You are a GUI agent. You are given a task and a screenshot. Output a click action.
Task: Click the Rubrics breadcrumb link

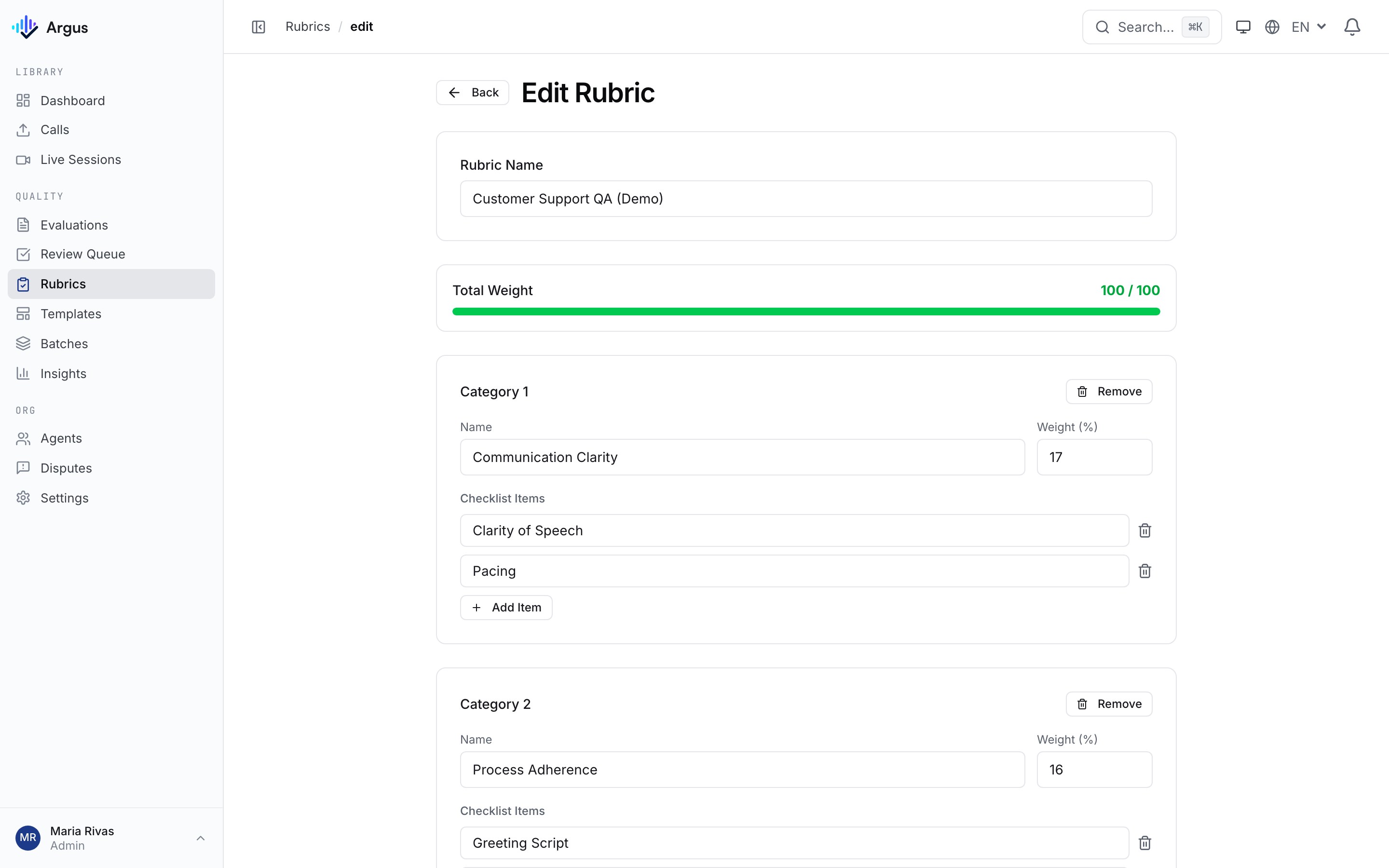(308, 27)
